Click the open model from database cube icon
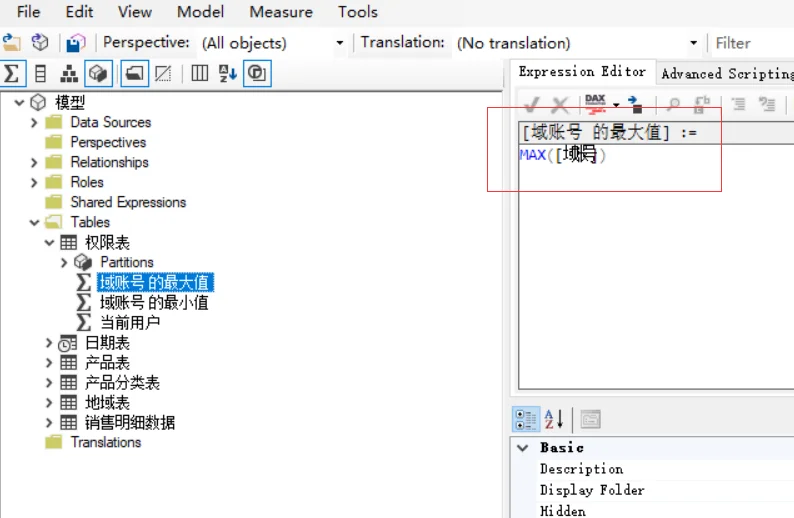The image size is (794, 518). pos(40,43)
